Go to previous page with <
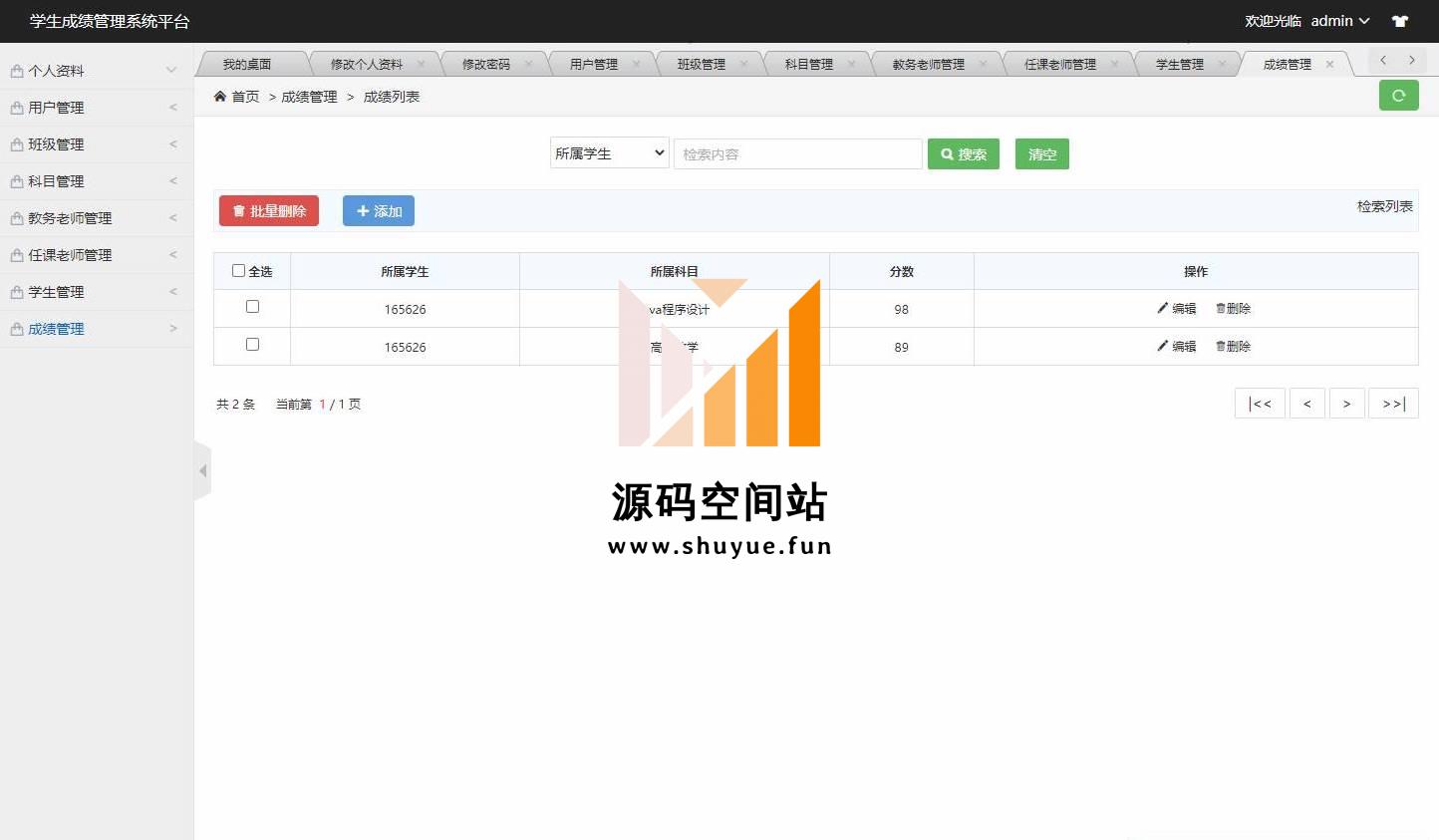1439x840 pixels. pos(1306,404)
